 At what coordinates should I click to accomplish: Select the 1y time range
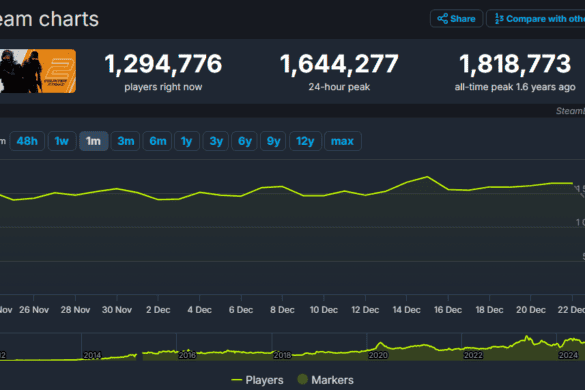(x=187, y=141)
